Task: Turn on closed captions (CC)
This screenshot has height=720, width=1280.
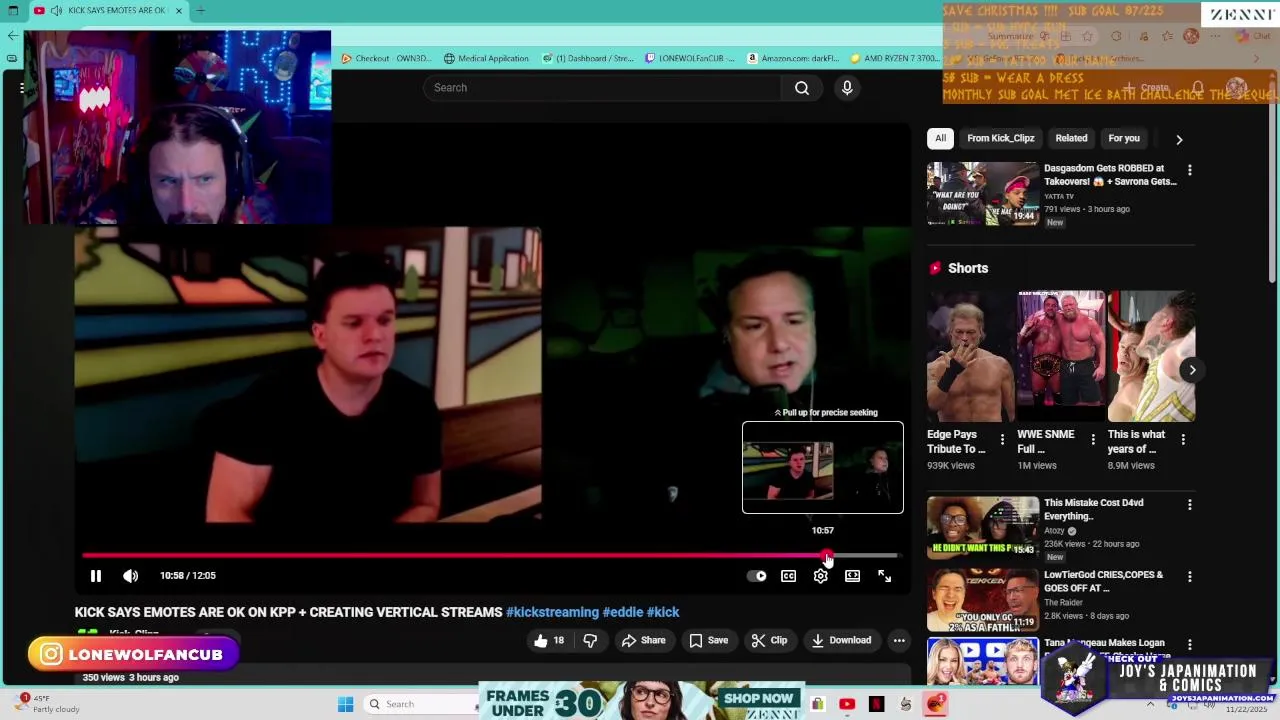Action: pos(789,576)
